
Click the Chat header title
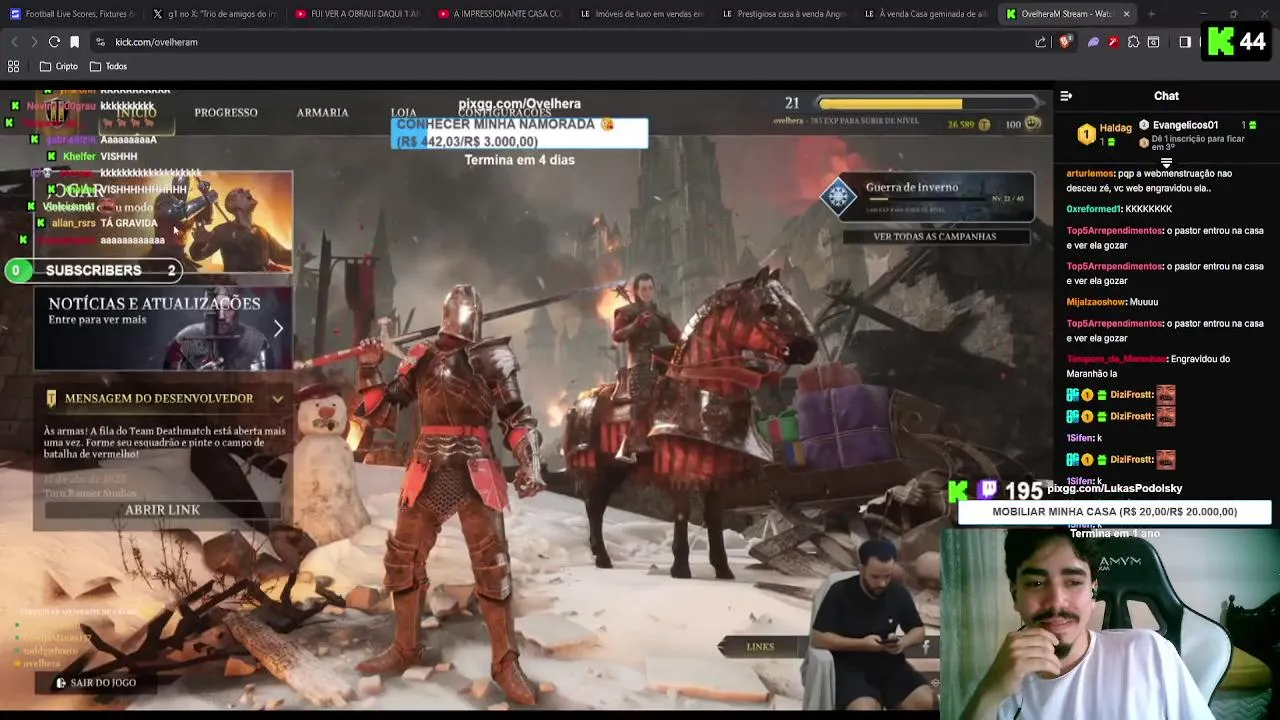pyautogui.click(x=1166, y=96)
